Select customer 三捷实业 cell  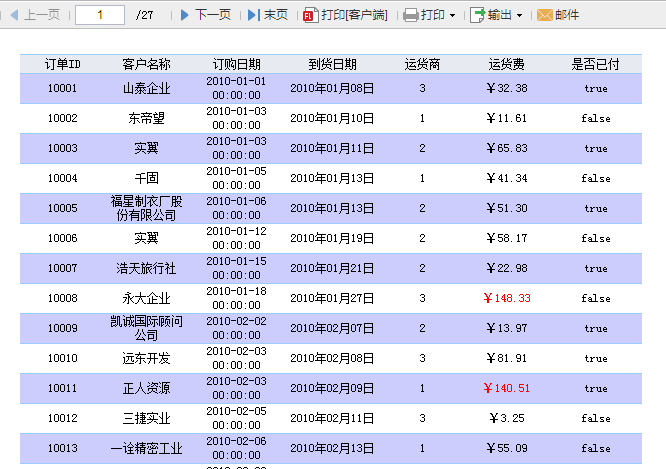click(x=146, y=418)
